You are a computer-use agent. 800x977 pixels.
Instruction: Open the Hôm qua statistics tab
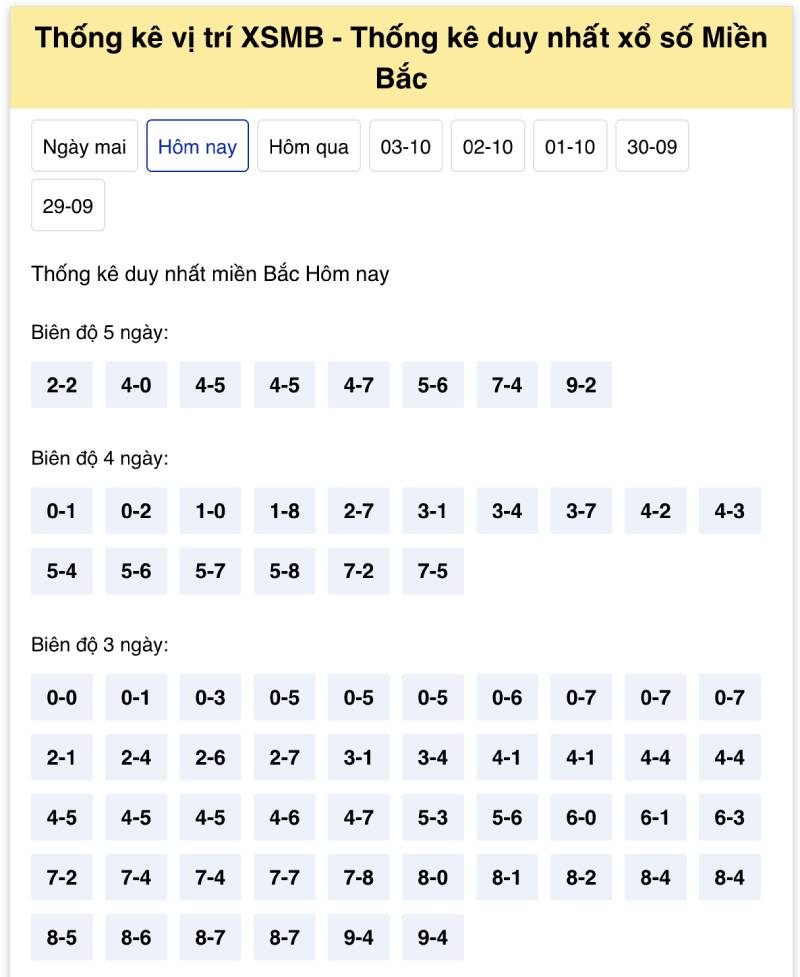(x=309, y=147)
